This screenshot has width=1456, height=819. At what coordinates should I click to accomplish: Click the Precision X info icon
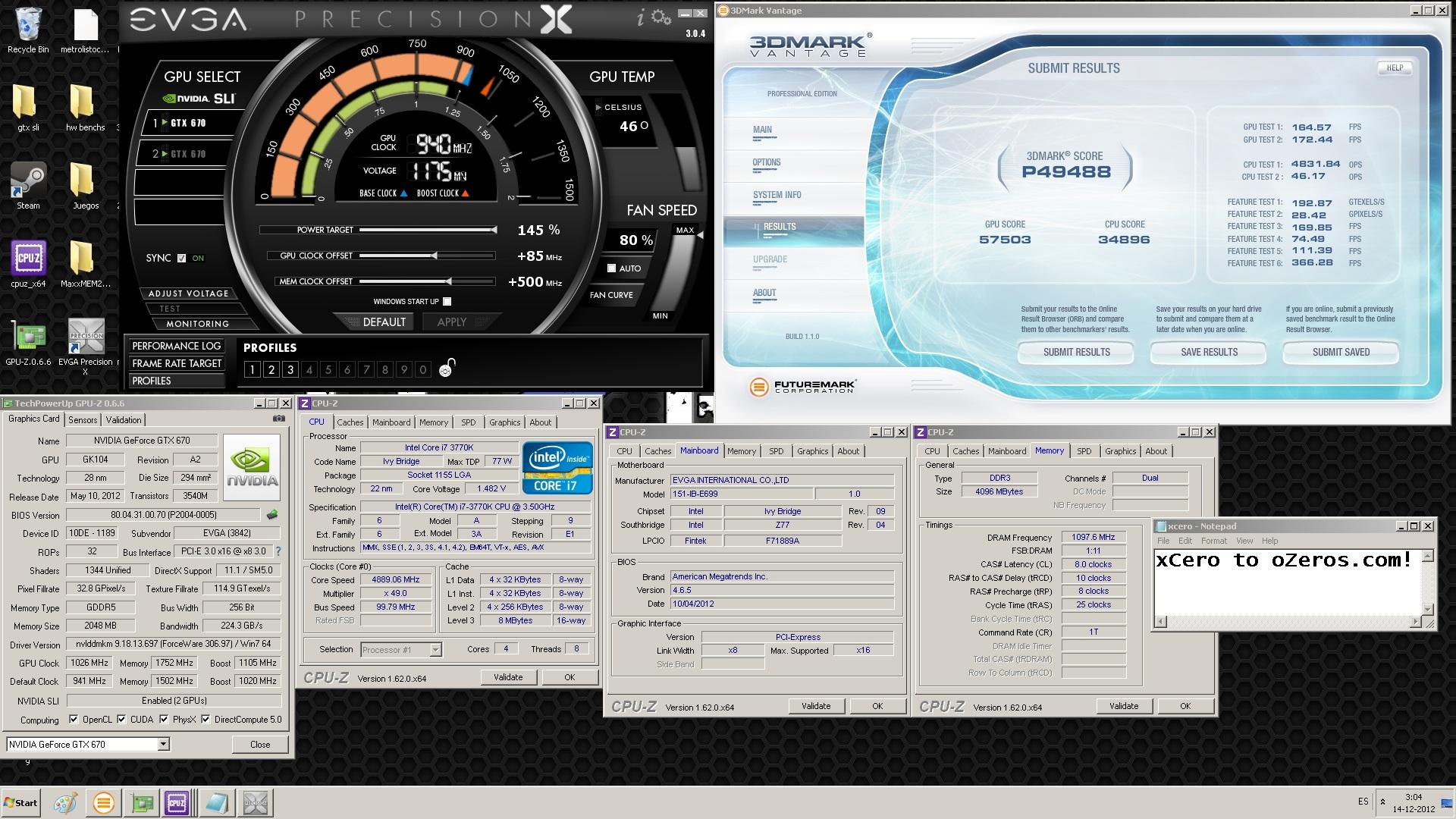pyautogui.click(x=640, y=17)
